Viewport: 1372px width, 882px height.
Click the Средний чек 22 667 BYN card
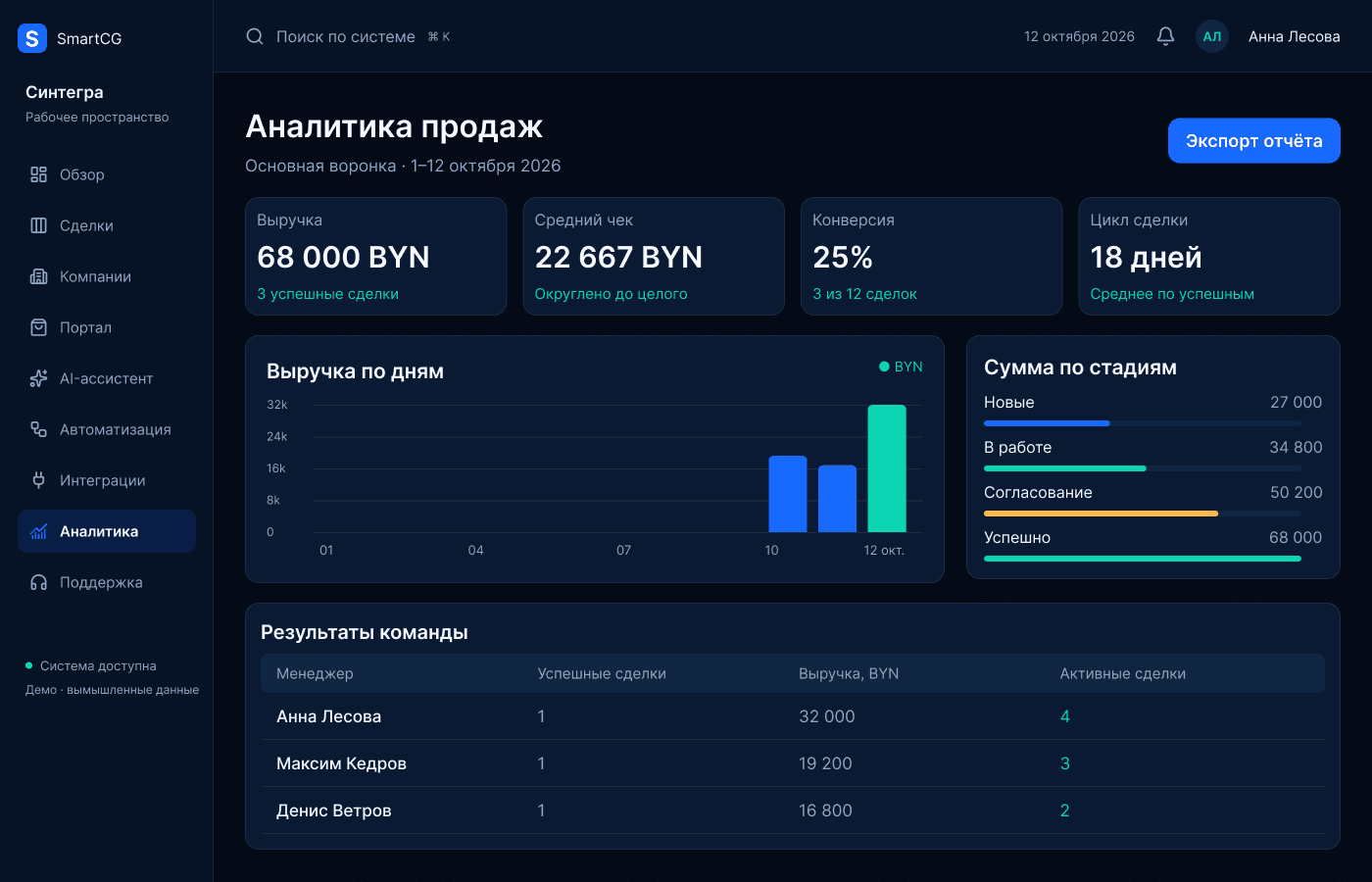[x=654, y=257]
